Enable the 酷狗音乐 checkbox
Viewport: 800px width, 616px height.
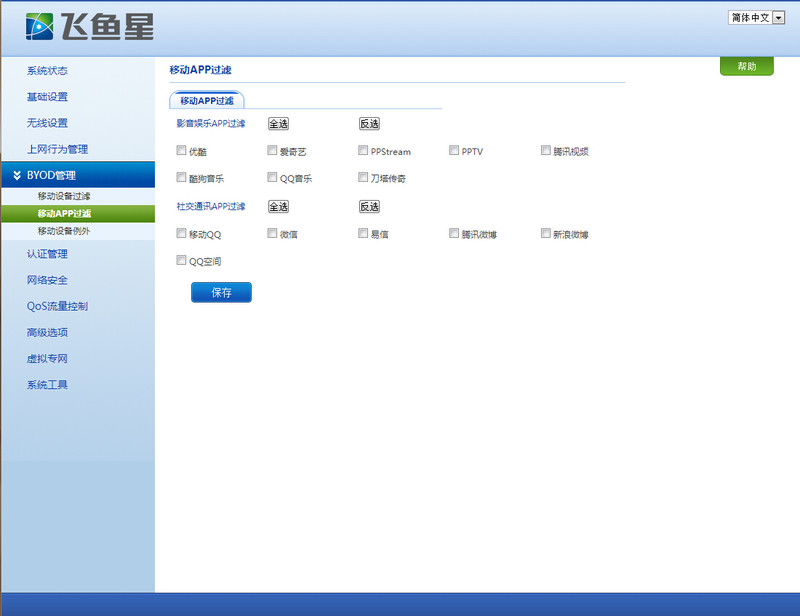tap(181, 177)
